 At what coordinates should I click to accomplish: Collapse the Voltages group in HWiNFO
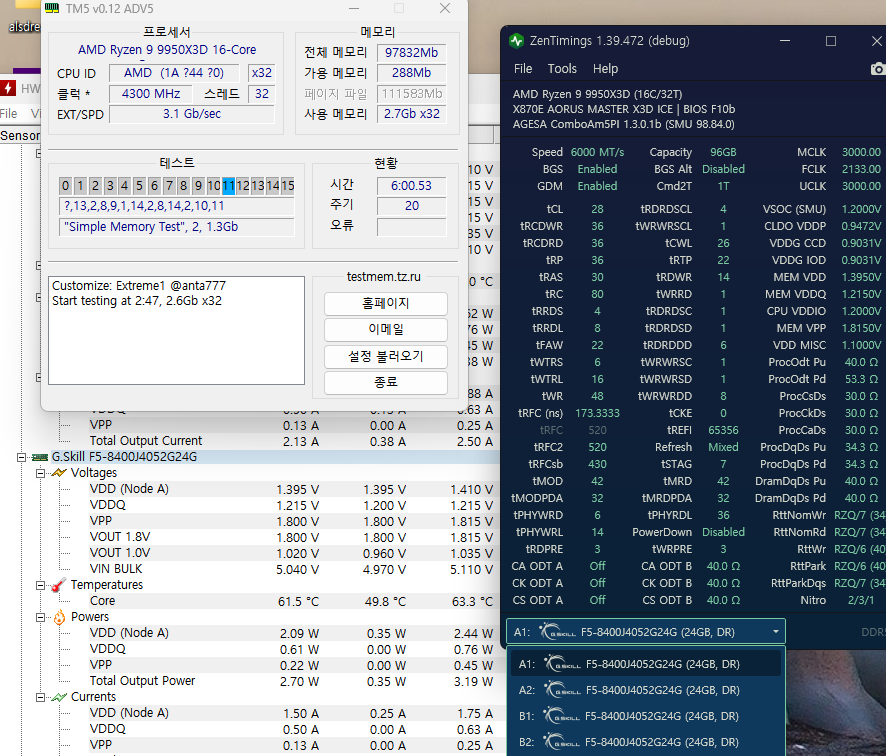point(40,473)
